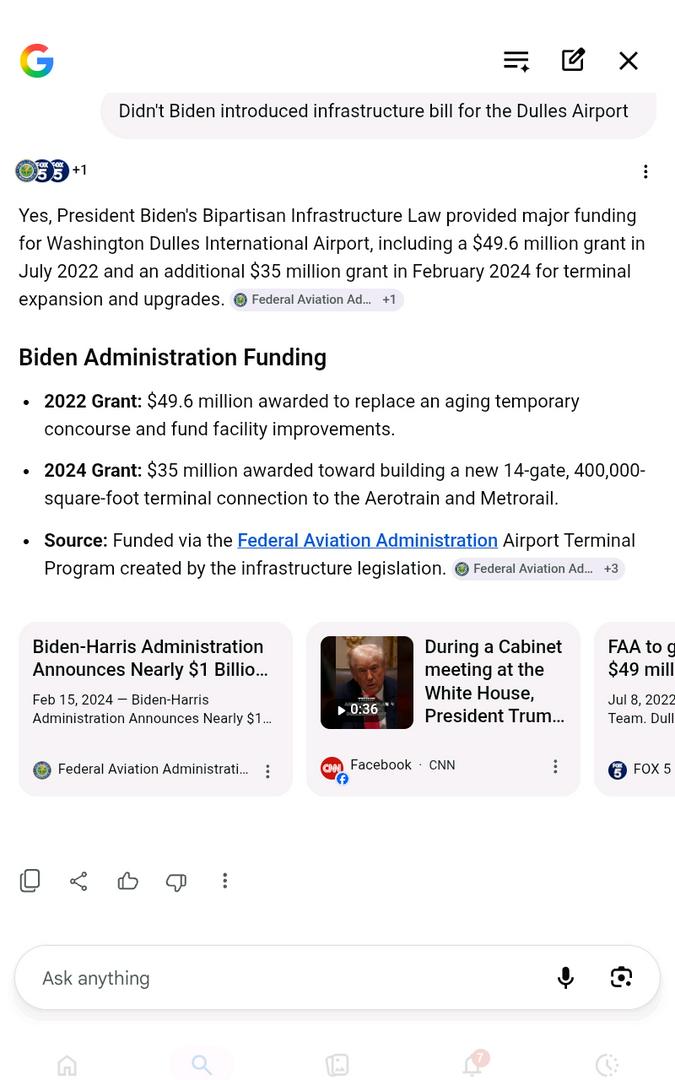The image size is (675, 1080).
Task: Expand the Federal Aviation Ad... +3 source chip
Action: [x=538, y=569]
